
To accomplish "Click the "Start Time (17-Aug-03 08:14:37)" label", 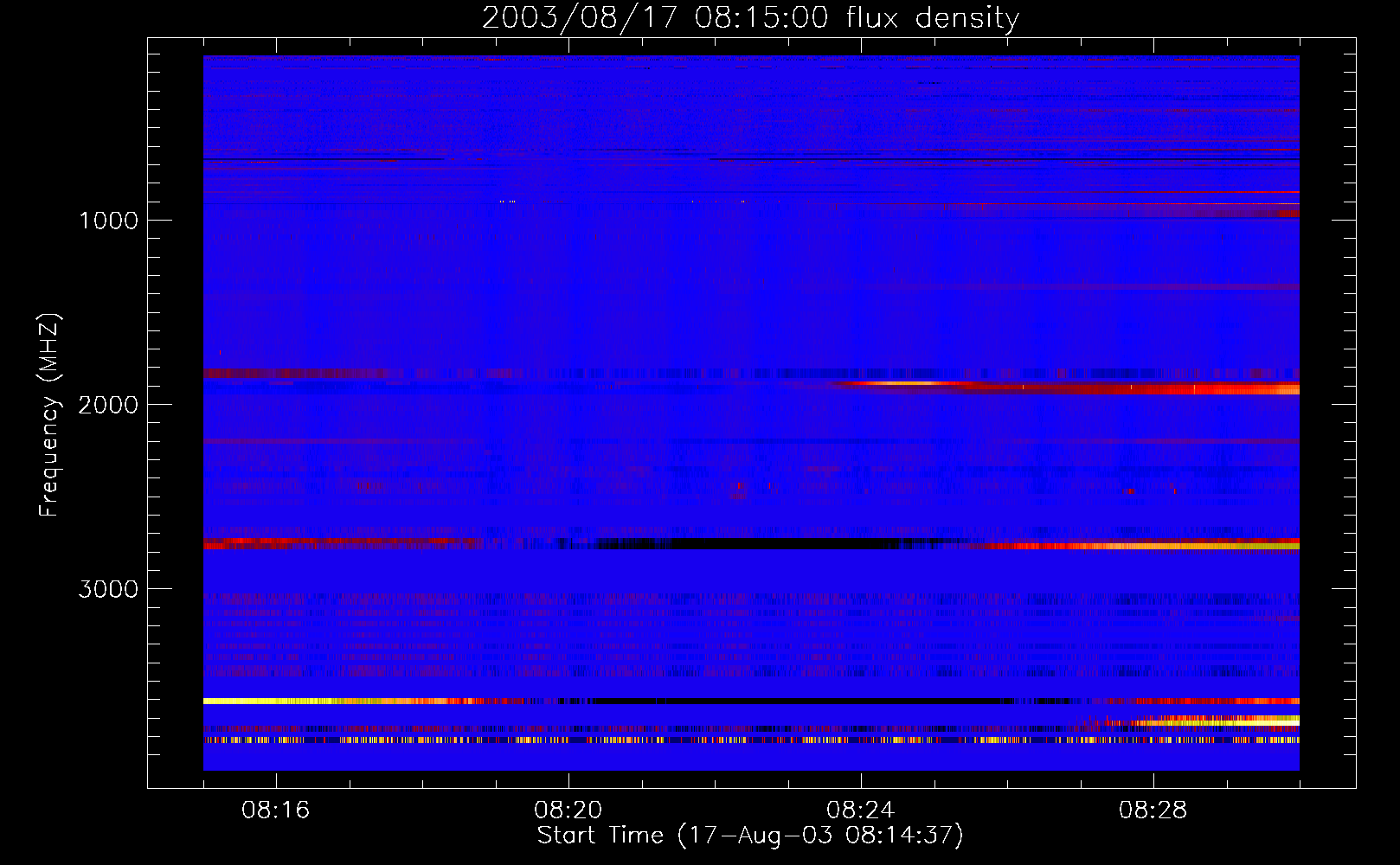I will [750, 836].
